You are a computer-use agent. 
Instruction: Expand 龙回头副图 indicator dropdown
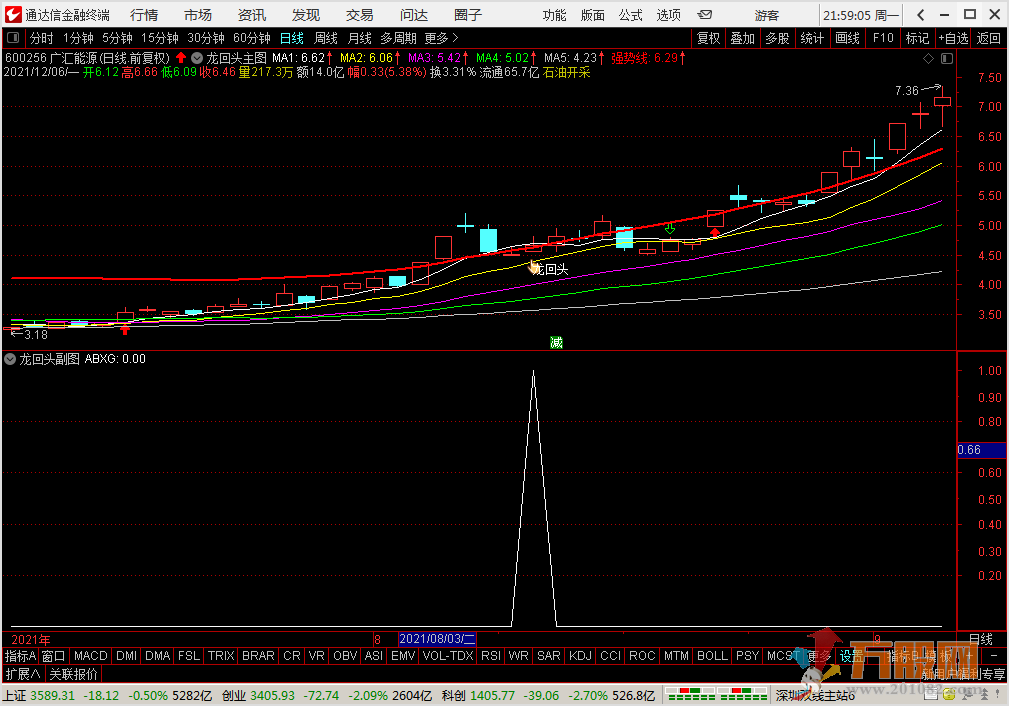click(10, 359)
